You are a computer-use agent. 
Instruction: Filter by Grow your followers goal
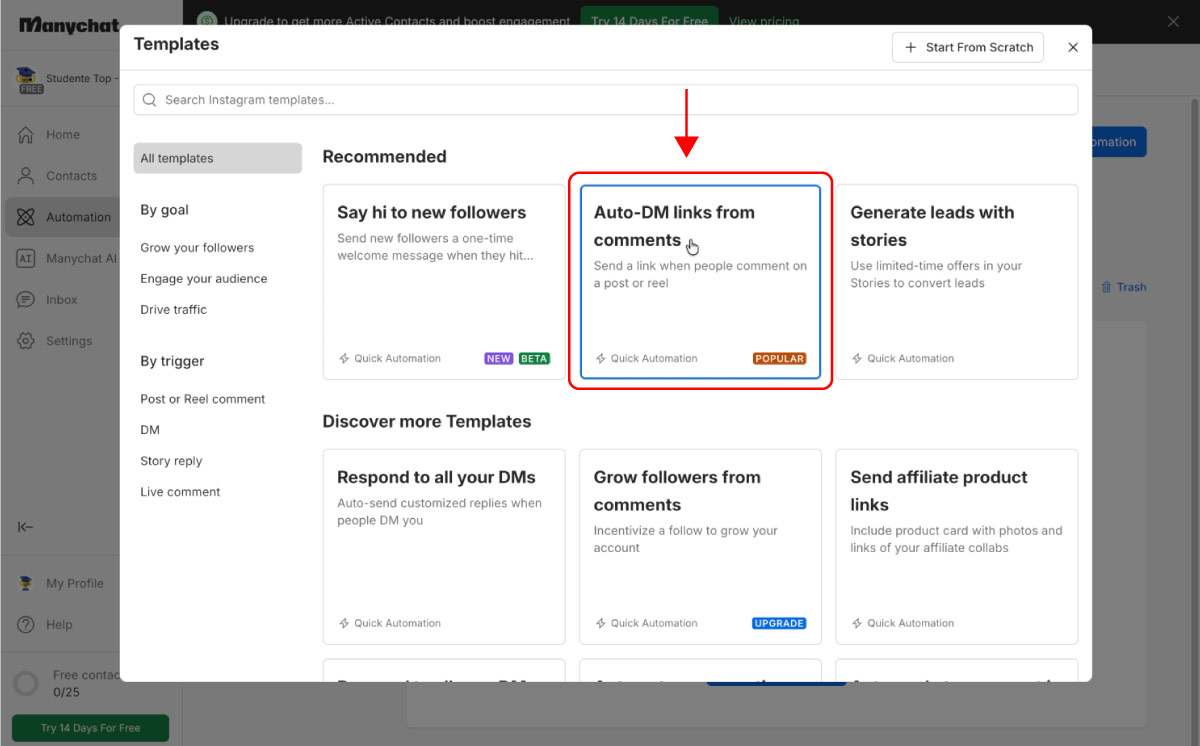(197, 248)
